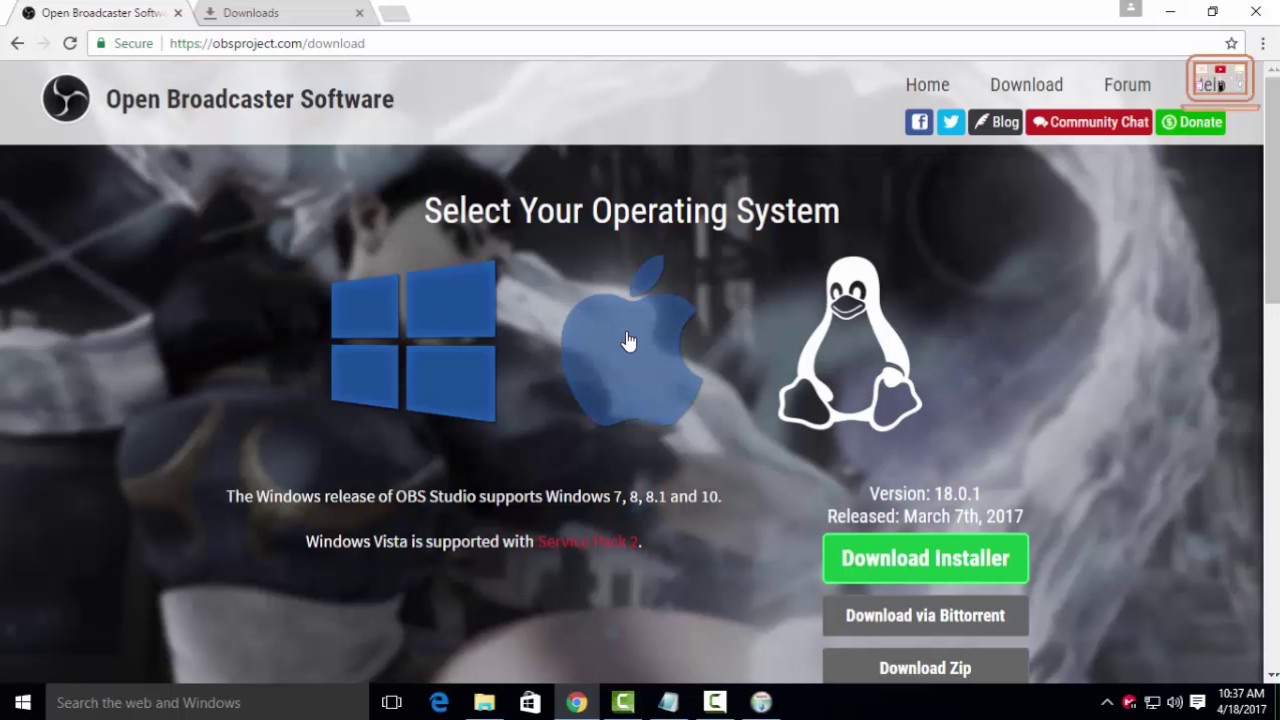Image resolution: width=1280 pixels, height=720 pixels.
Task: Open the Chrome menu
Action: click(x=1263, y=43)
